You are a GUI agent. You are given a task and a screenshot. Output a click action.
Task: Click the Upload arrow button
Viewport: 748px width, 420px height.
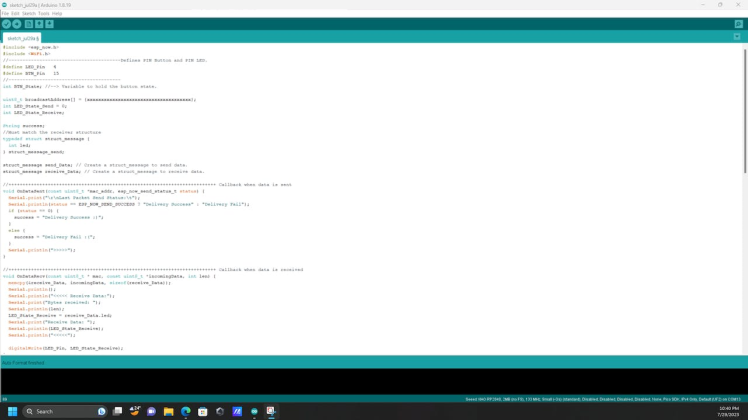click(x=17, y=24)
